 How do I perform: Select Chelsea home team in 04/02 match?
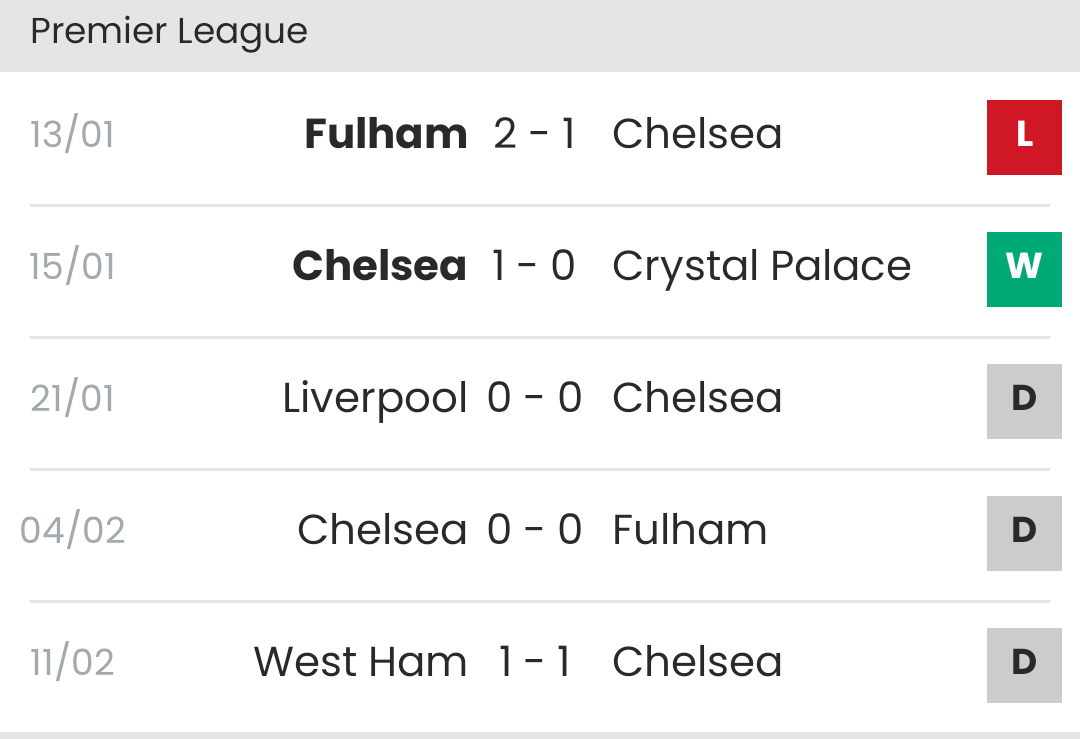pyautogui.click(x=382, y=530)
